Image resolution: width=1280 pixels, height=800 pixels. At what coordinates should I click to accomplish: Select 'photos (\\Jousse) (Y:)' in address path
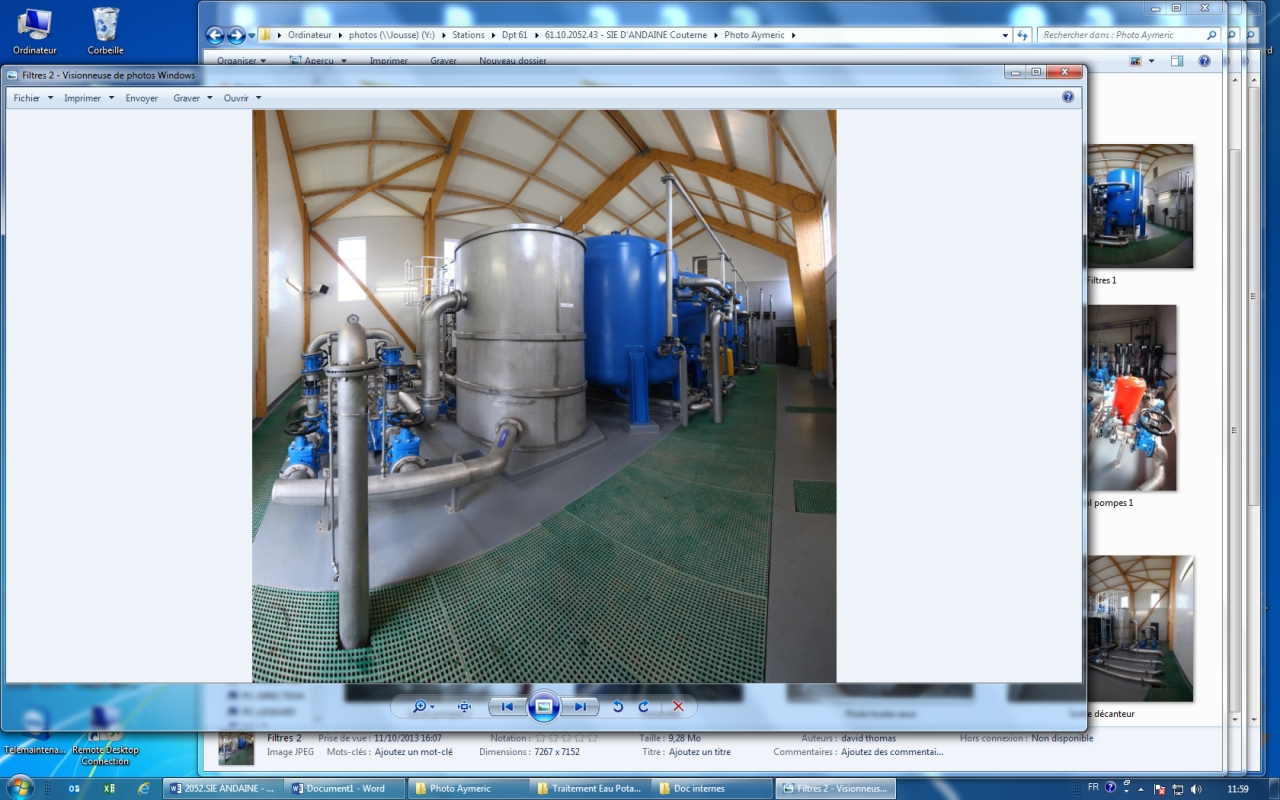(x=394, y=35)
